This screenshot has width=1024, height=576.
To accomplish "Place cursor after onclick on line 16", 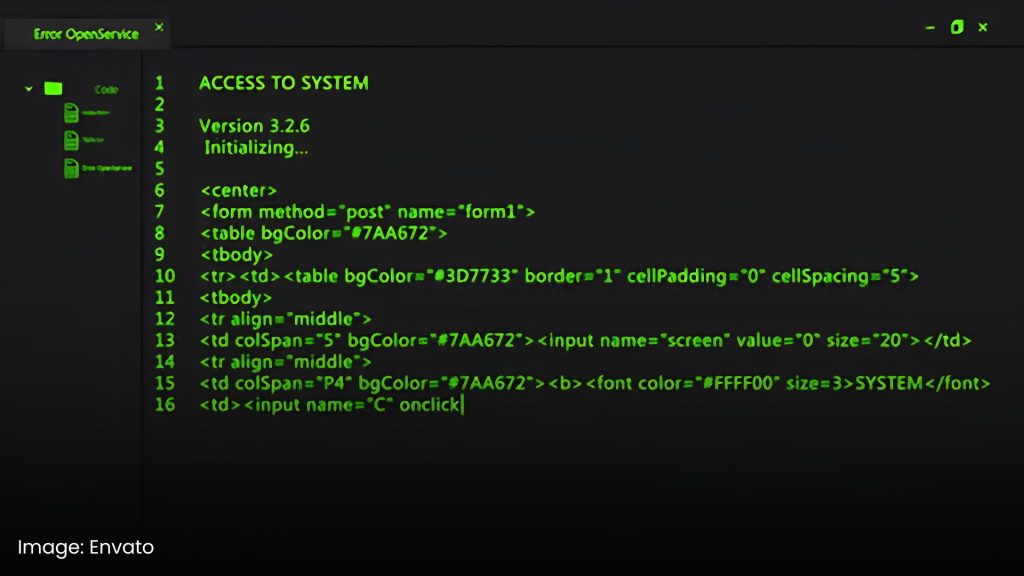I will pos(462,405).
